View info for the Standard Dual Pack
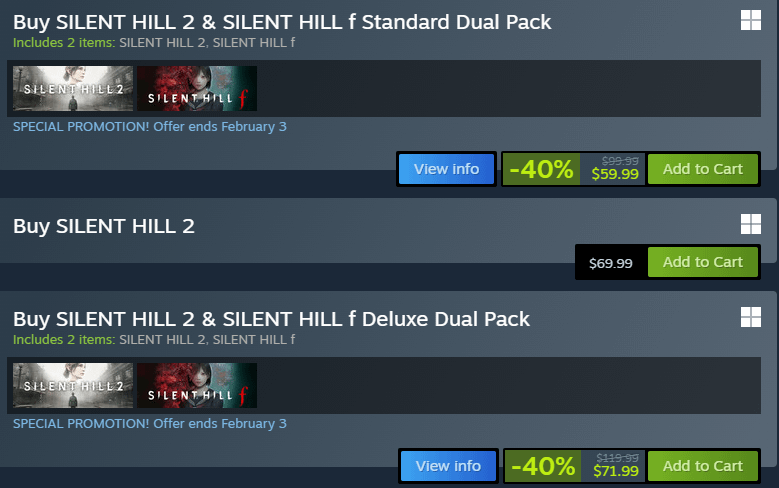Image resolution: width=779 pixels, height=488 pixels. coord(446,169)
